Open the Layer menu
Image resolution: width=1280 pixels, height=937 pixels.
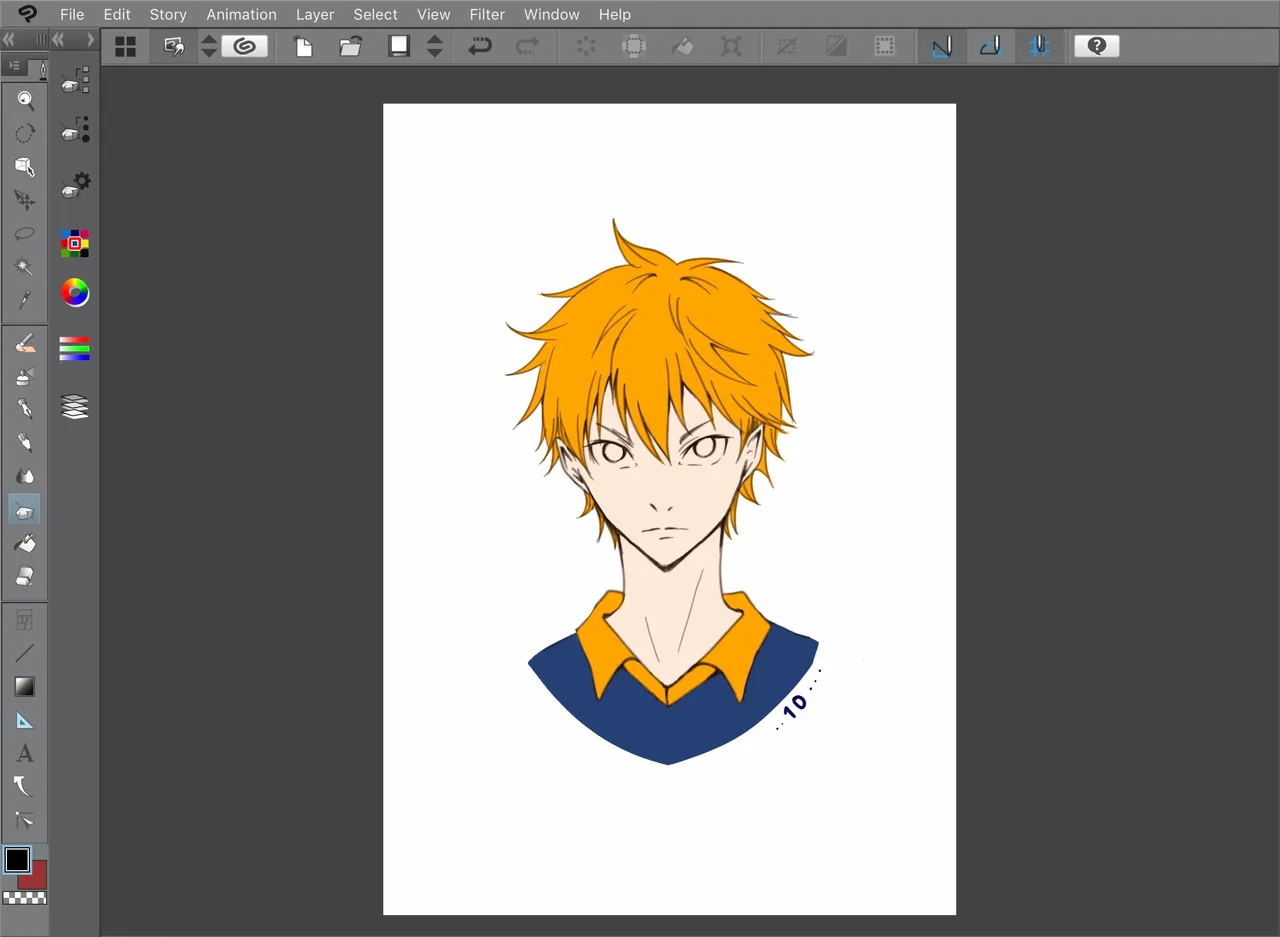point(315,14)
